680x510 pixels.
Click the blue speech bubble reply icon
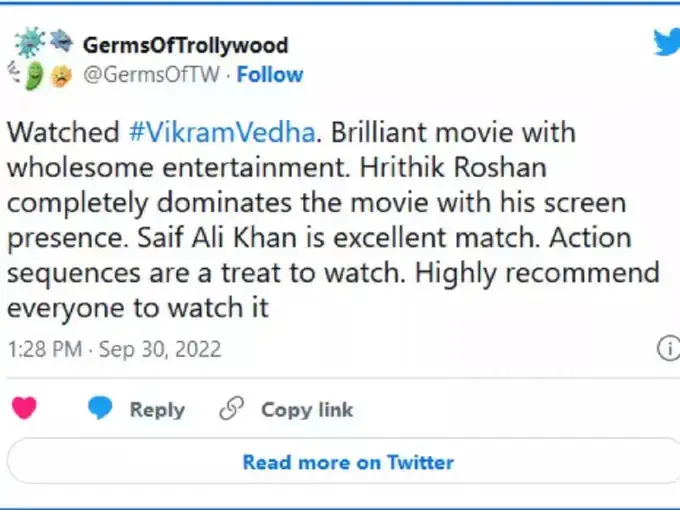(x=100, y=408)
